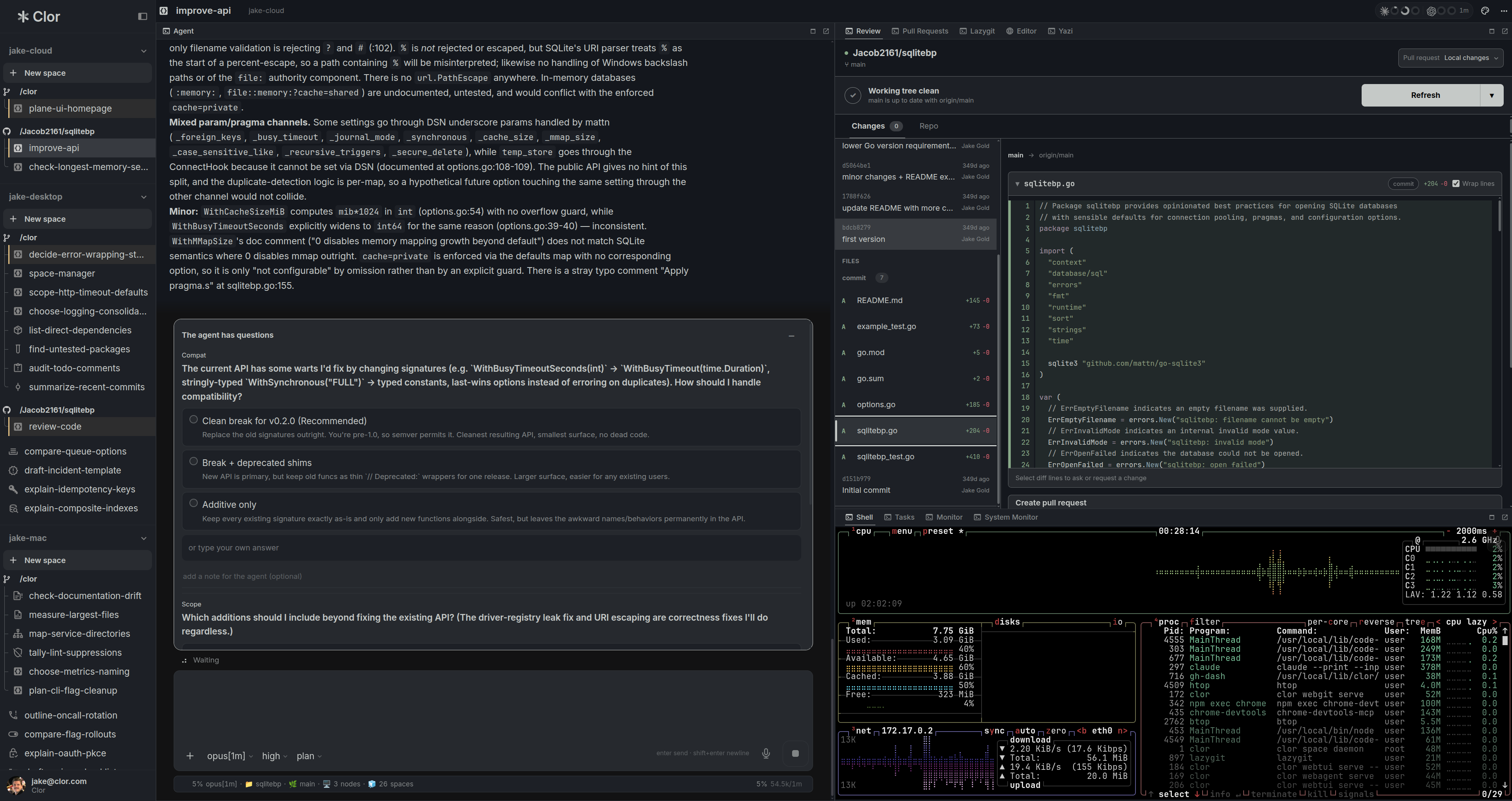1512x801 pixels.
Task: Open the list-direct-dependencies space
Action: 82,330
